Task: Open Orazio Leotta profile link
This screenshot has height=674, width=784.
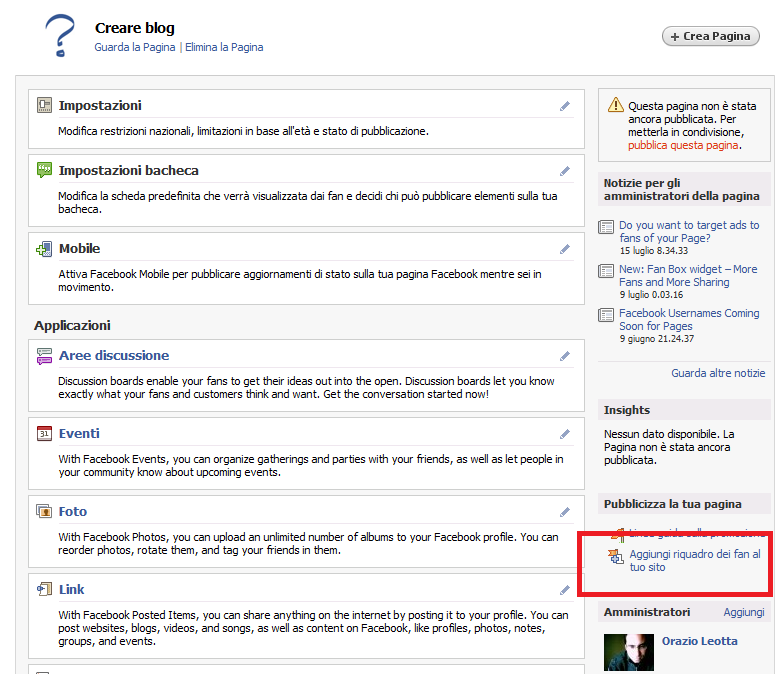Action: (700, 641)
